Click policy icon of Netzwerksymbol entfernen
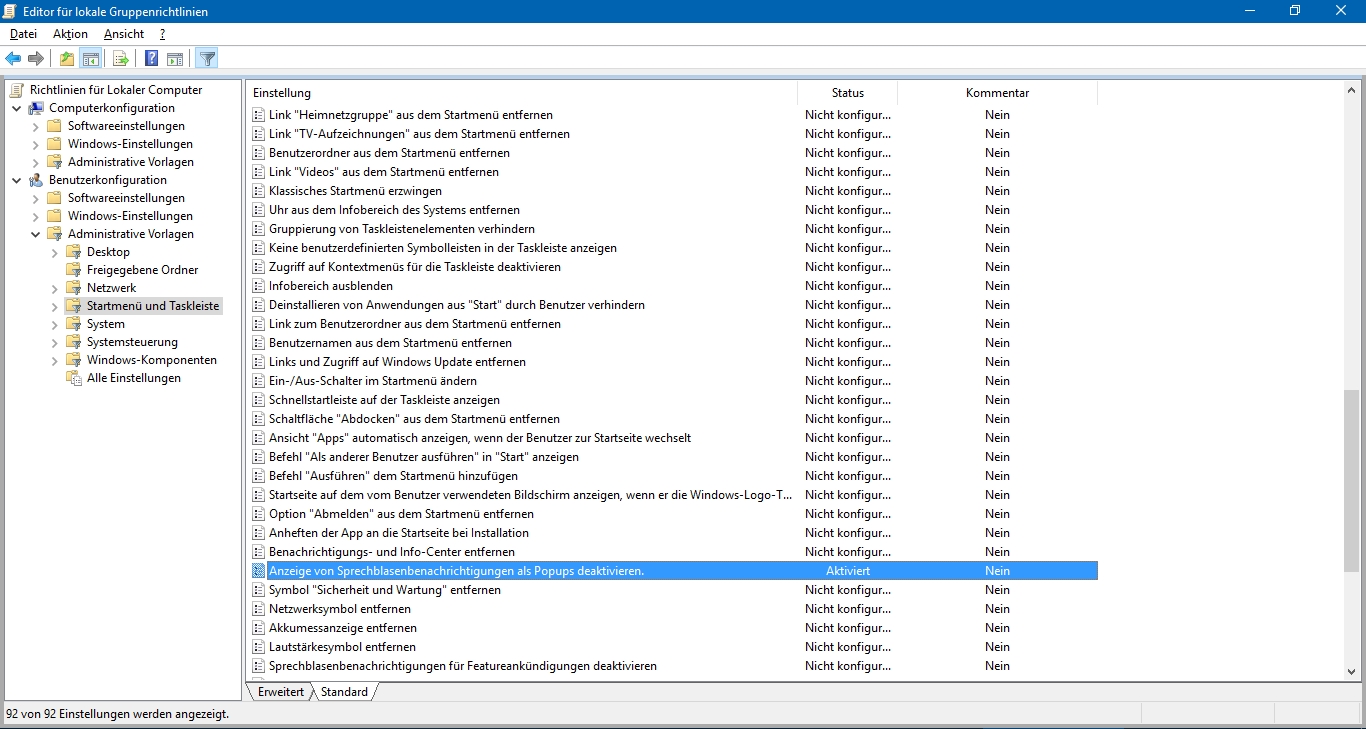 [x=259, y=609]
